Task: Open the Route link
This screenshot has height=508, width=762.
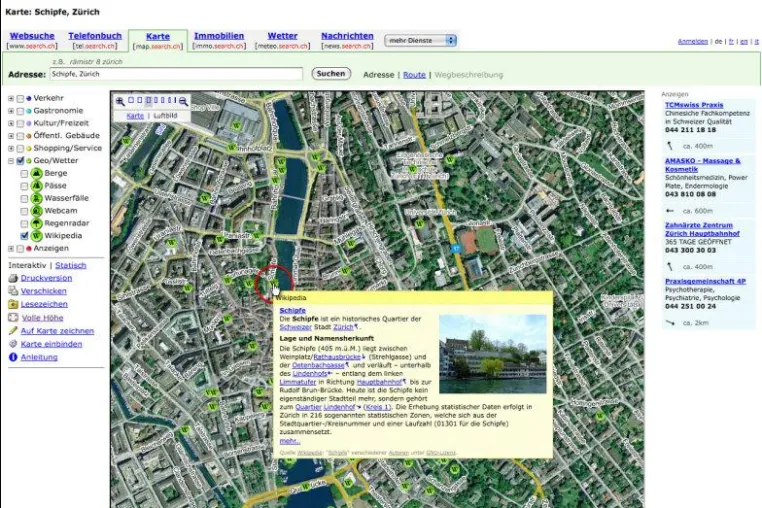Action: 415,75
